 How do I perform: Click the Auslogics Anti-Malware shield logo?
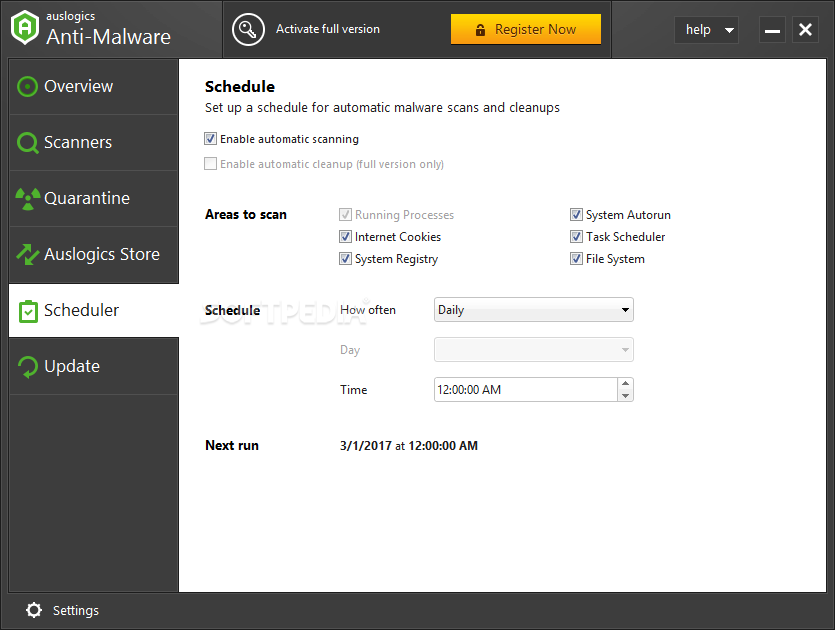24,29
